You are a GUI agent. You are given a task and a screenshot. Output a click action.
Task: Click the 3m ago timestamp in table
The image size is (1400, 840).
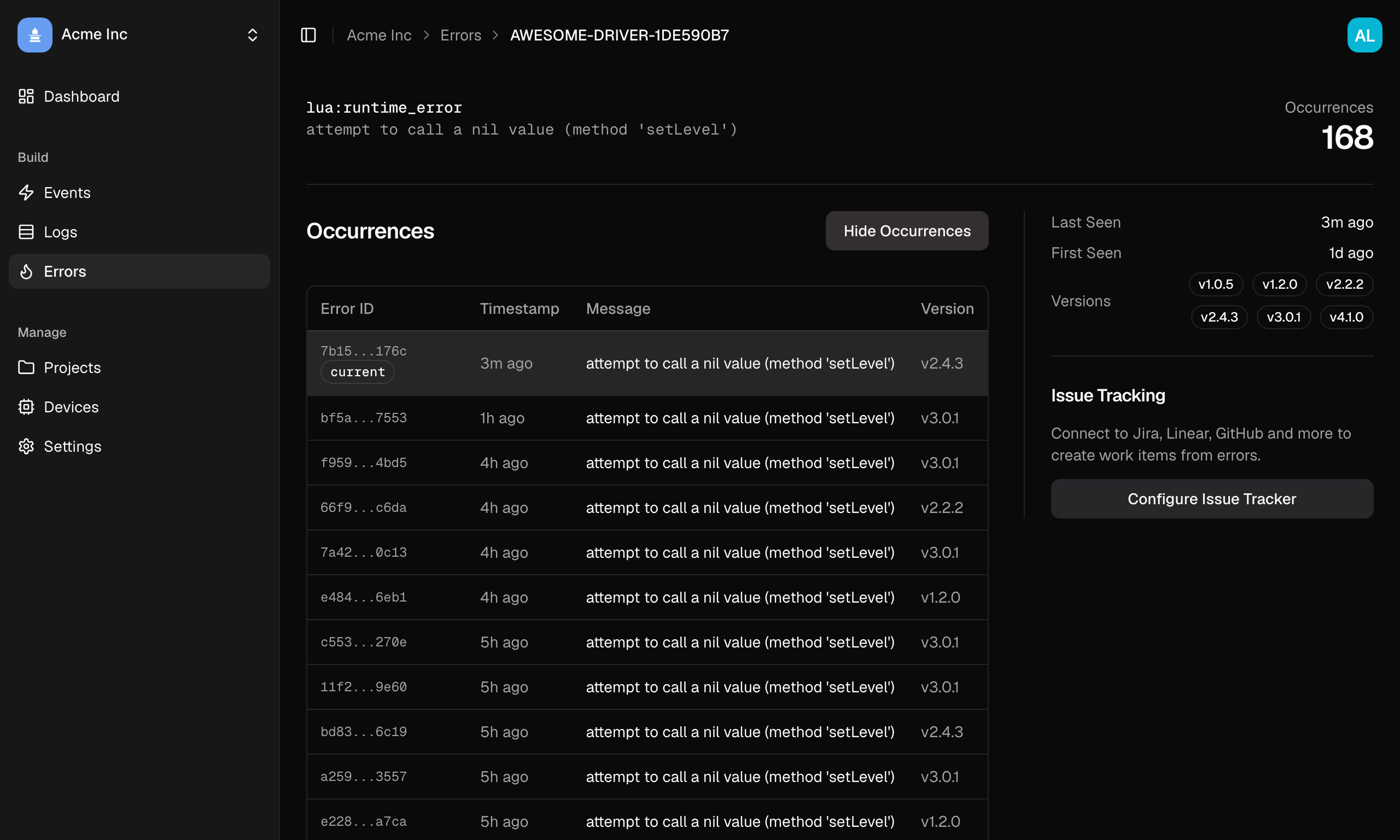click(506, 363)
